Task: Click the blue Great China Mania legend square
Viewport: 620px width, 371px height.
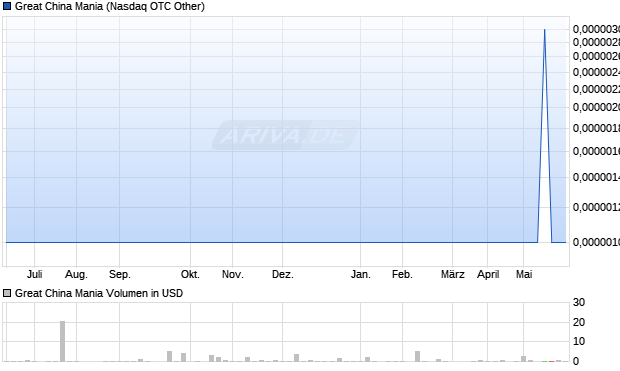Action: pyautogui.click(x=7, y=6)
